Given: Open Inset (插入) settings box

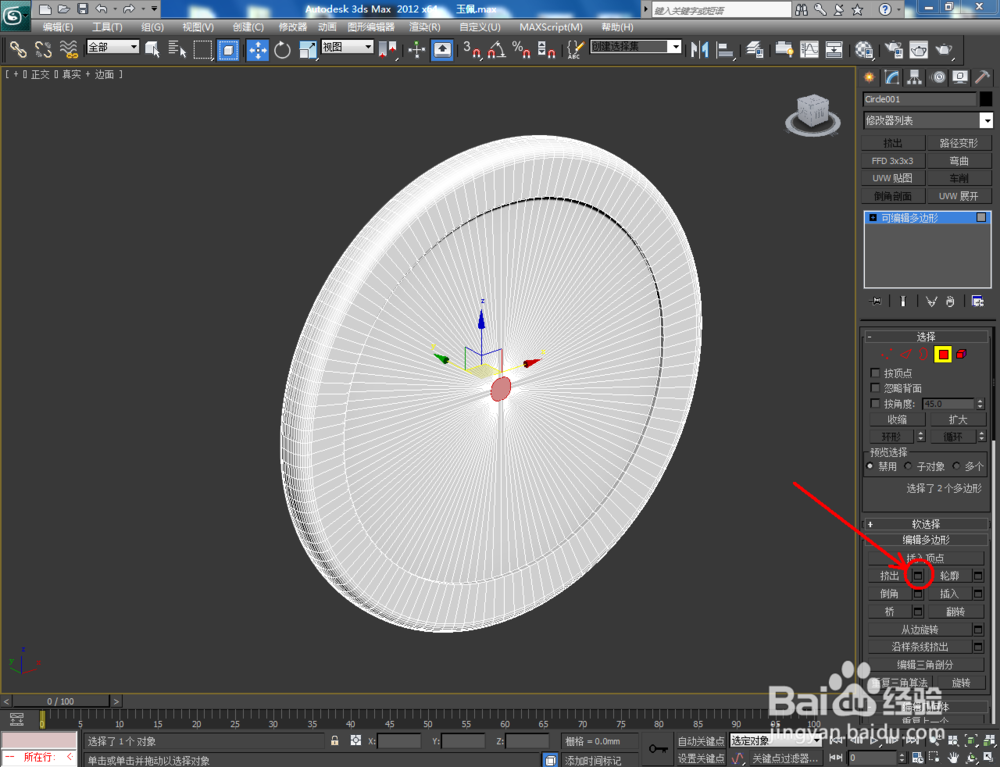Looking at the screenshot, I should coord(978,594).
